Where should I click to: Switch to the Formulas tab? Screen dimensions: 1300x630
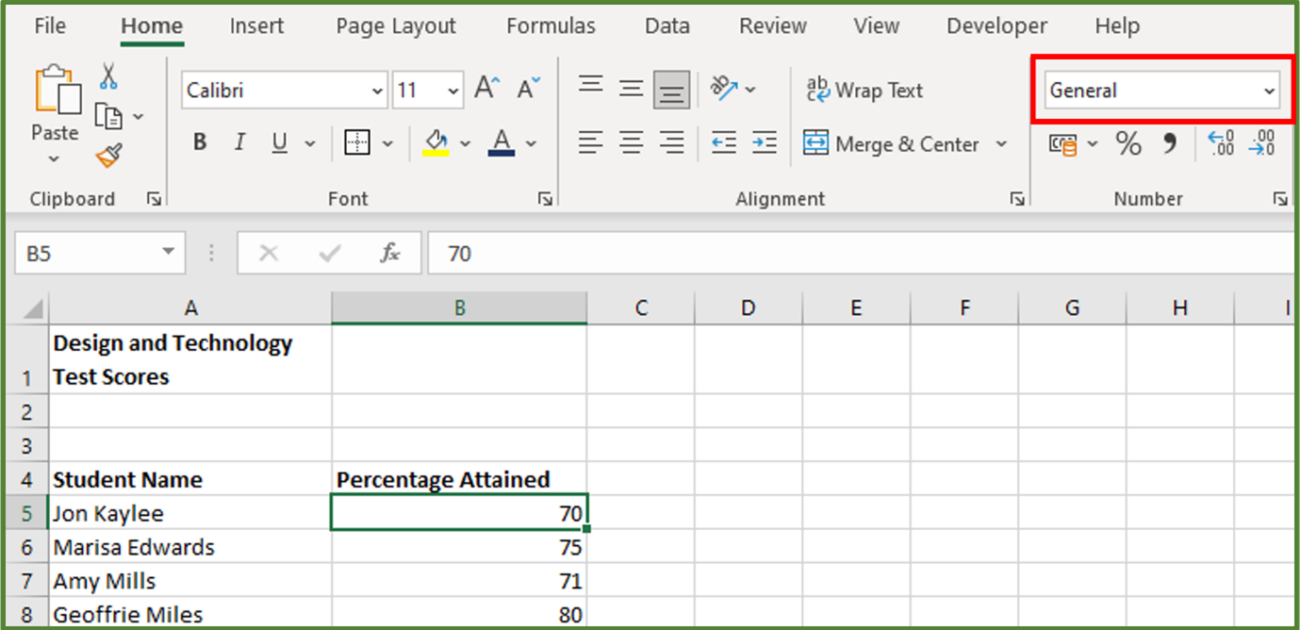[x=550, y=26]
